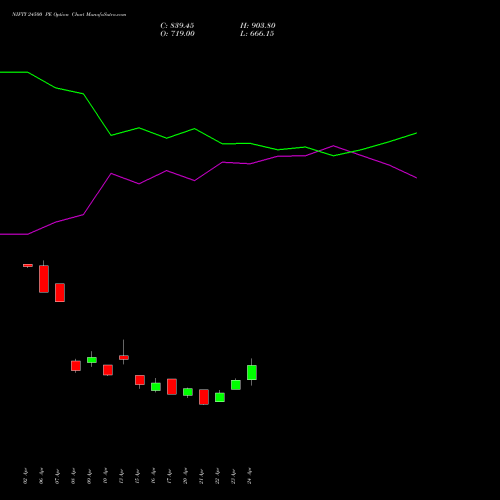Select the green candle above 24 Apr
Image resolution: width=500 pixels, height=500 pixels.
click(252, 372)
